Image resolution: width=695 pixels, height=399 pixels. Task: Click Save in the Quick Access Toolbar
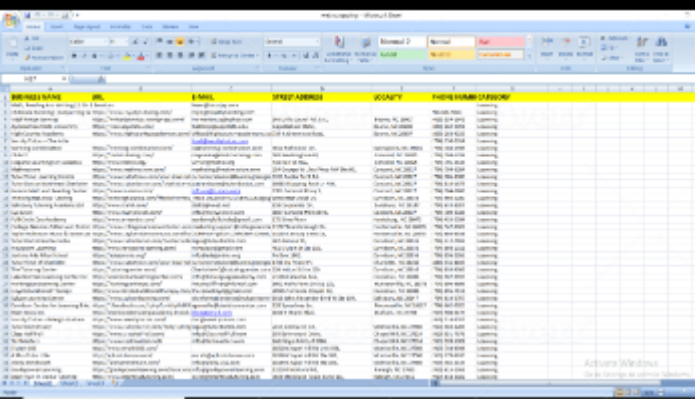27,15
